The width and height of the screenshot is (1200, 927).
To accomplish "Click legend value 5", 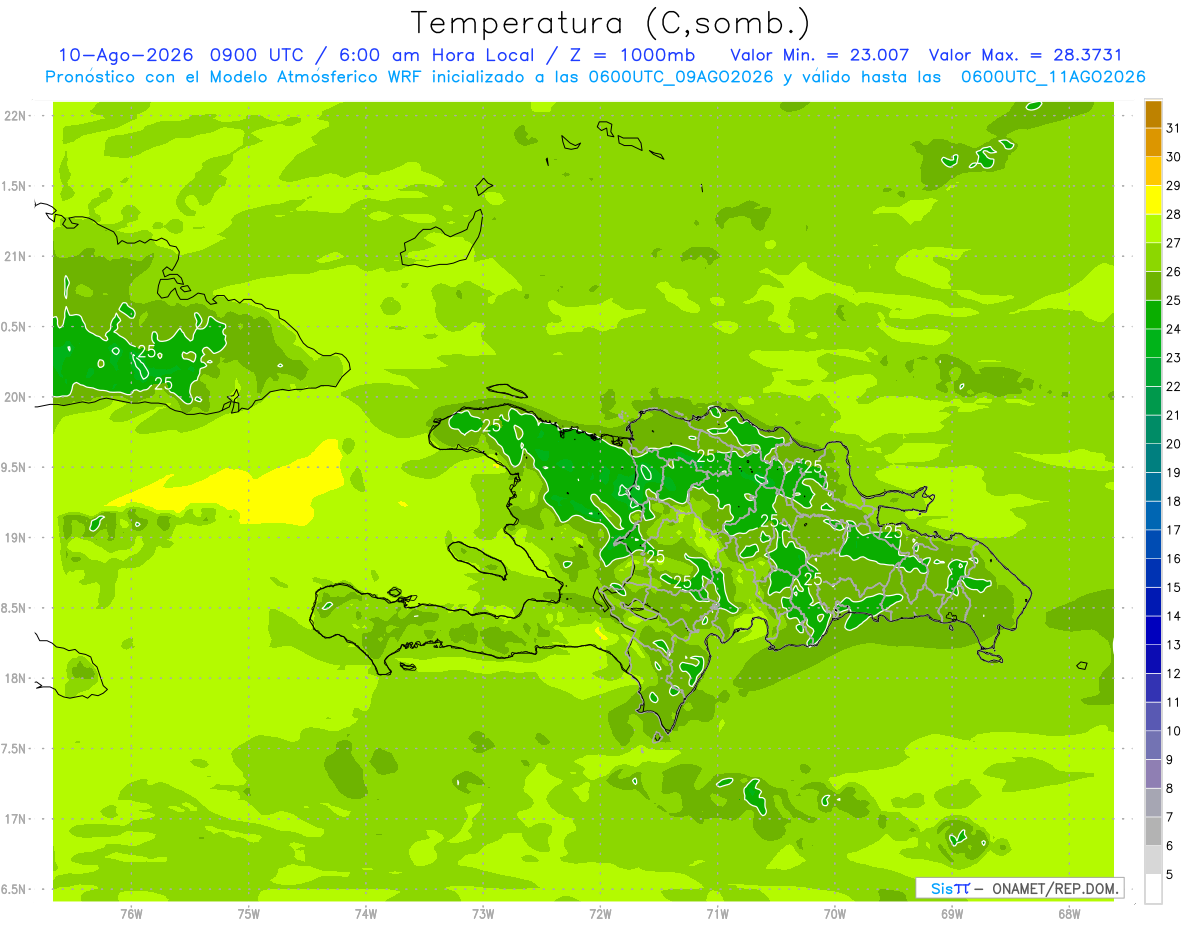I will [1170, 875].
